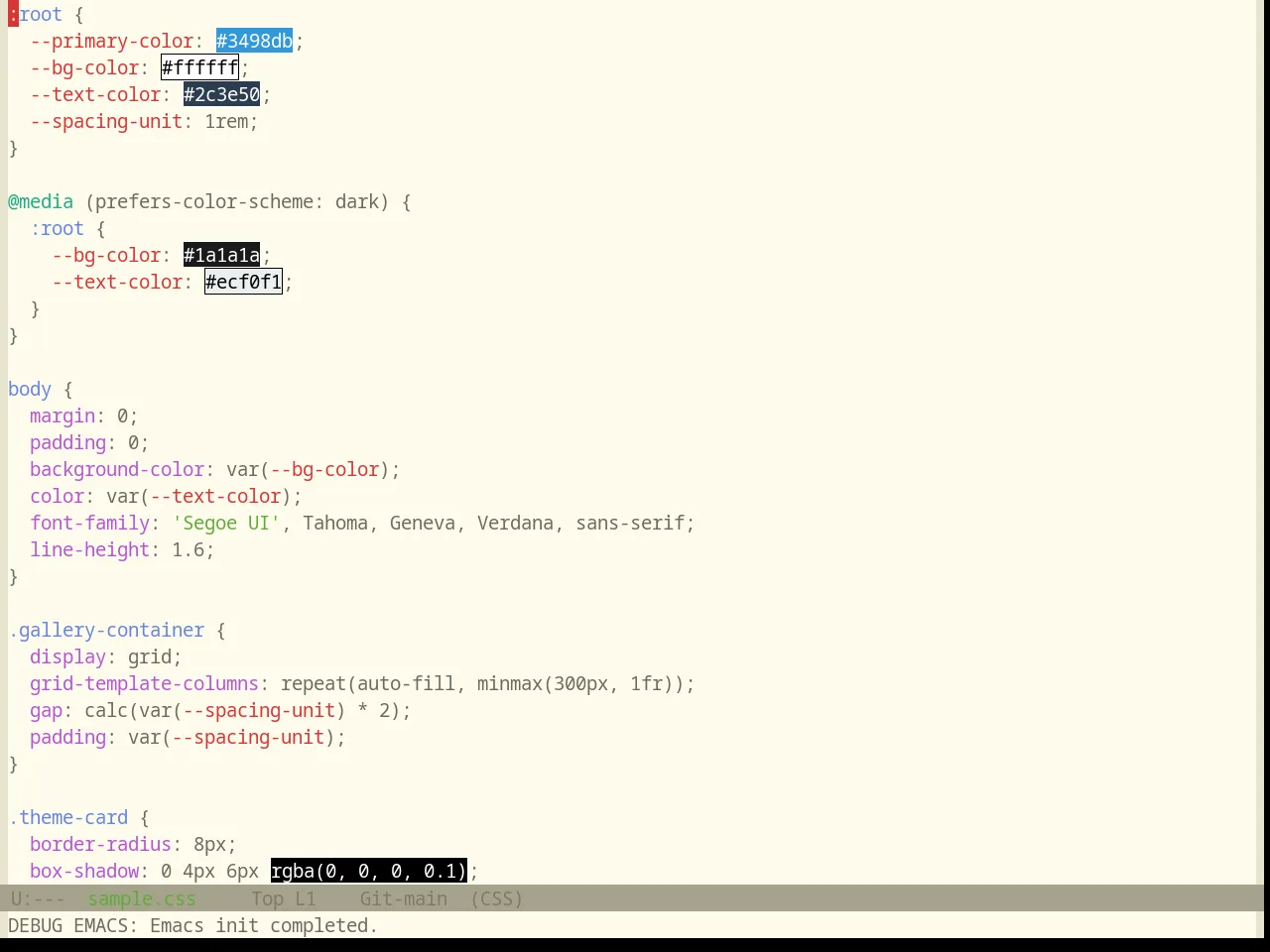Click the echo area message 'Emacs init completed.'
The image size is (1270, 952).
(x=264, y=925)
